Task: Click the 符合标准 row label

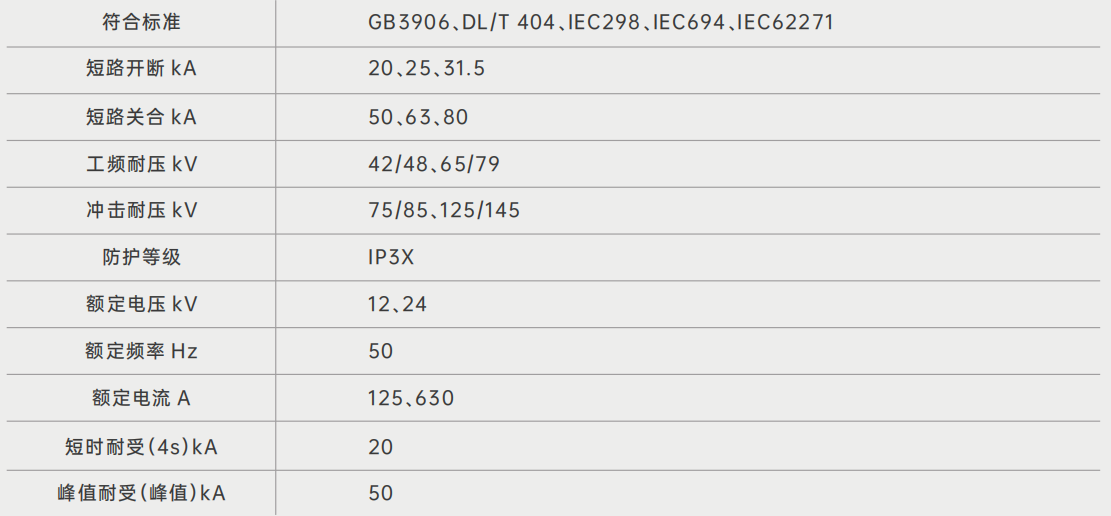Action: pos(141,22)
